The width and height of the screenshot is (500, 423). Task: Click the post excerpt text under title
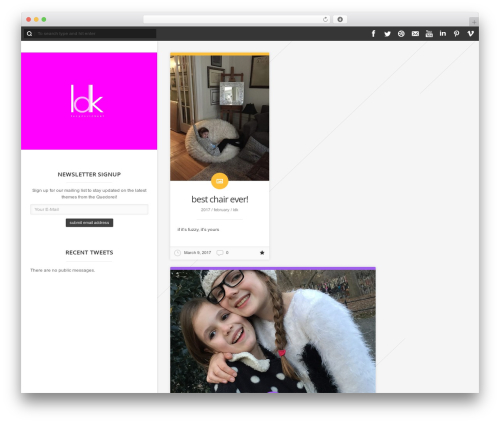(x=198, y=230)
